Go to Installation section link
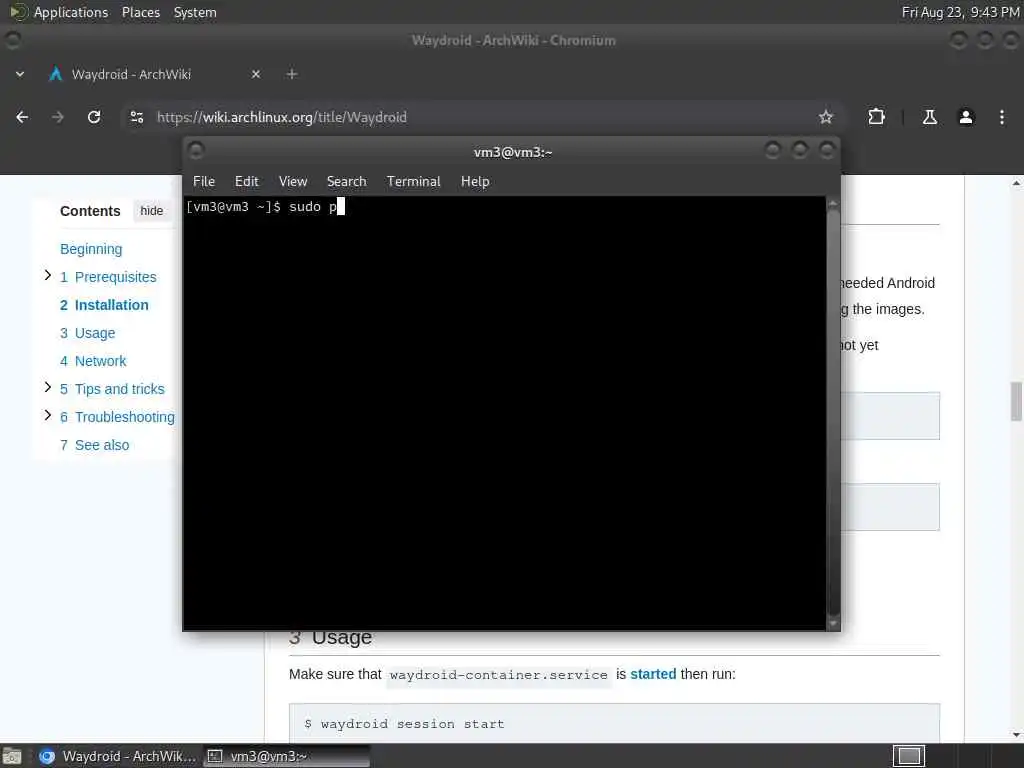 coord(104,305)
